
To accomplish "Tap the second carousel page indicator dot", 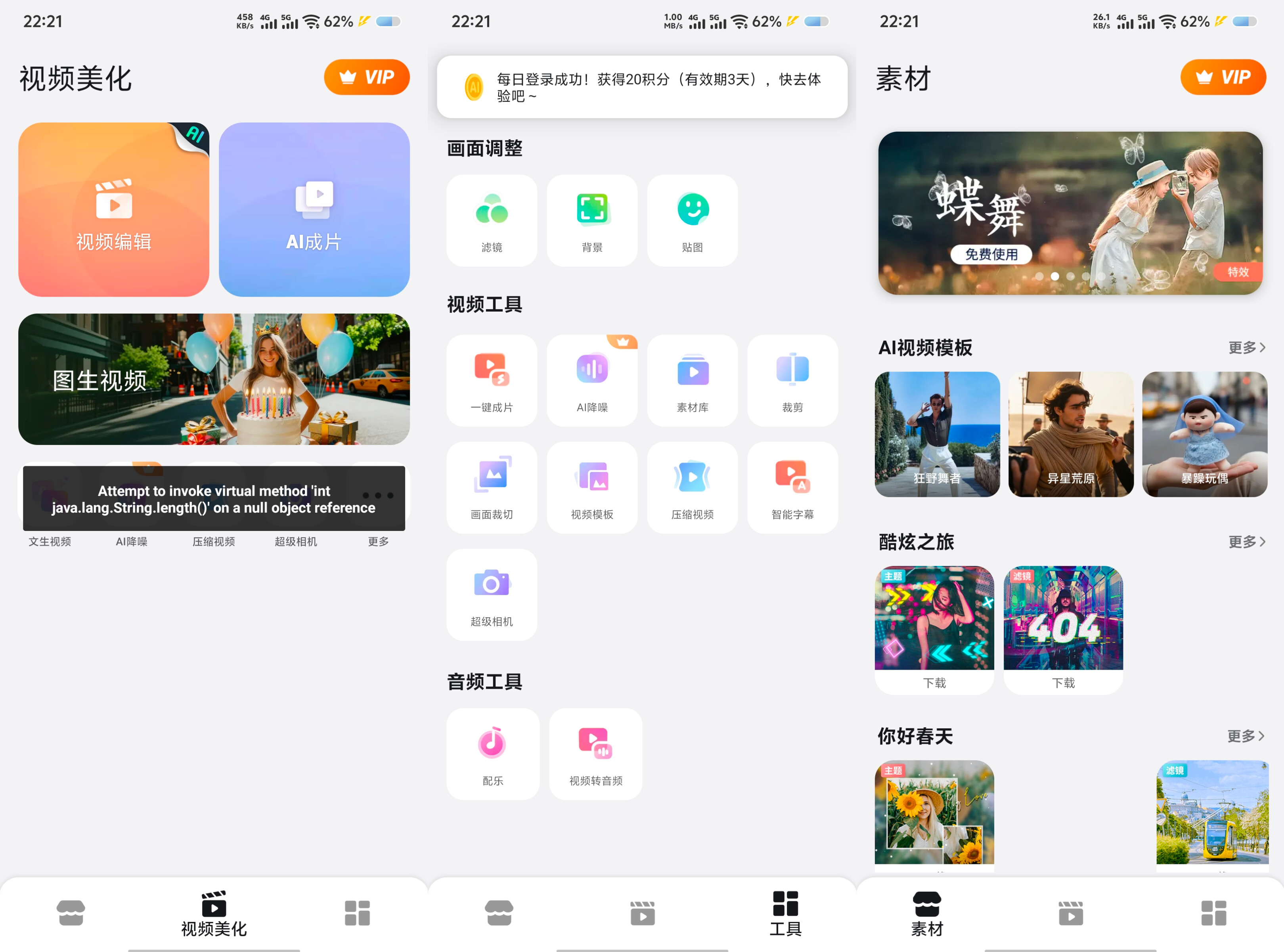I will point(1055,277).
